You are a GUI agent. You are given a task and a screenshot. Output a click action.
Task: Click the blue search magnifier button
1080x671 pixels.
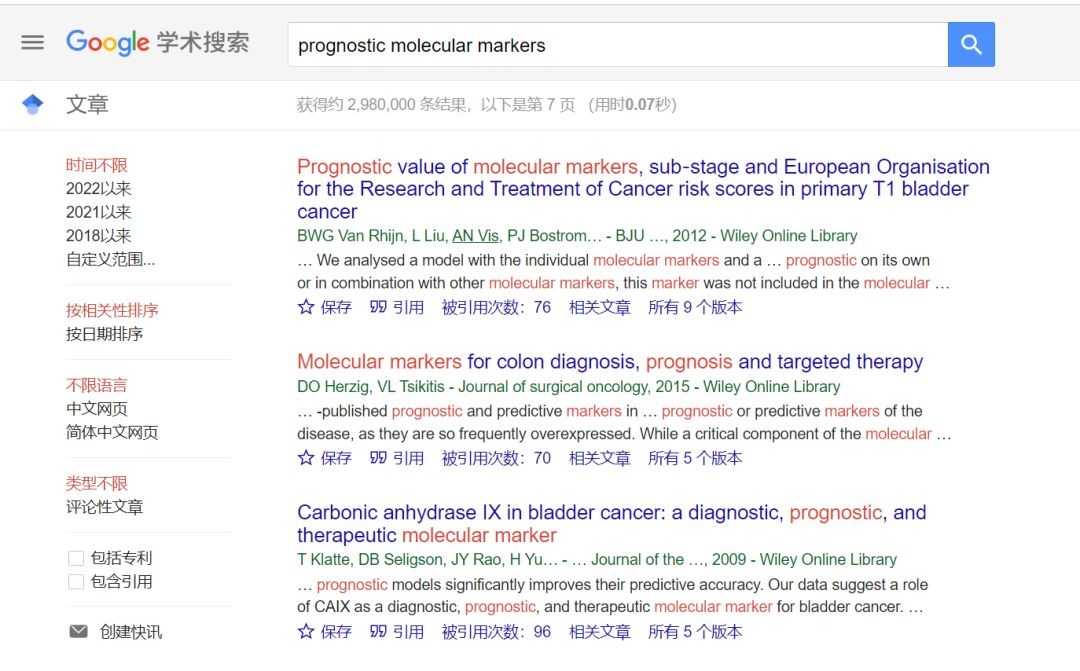click(x=970, y=45)
